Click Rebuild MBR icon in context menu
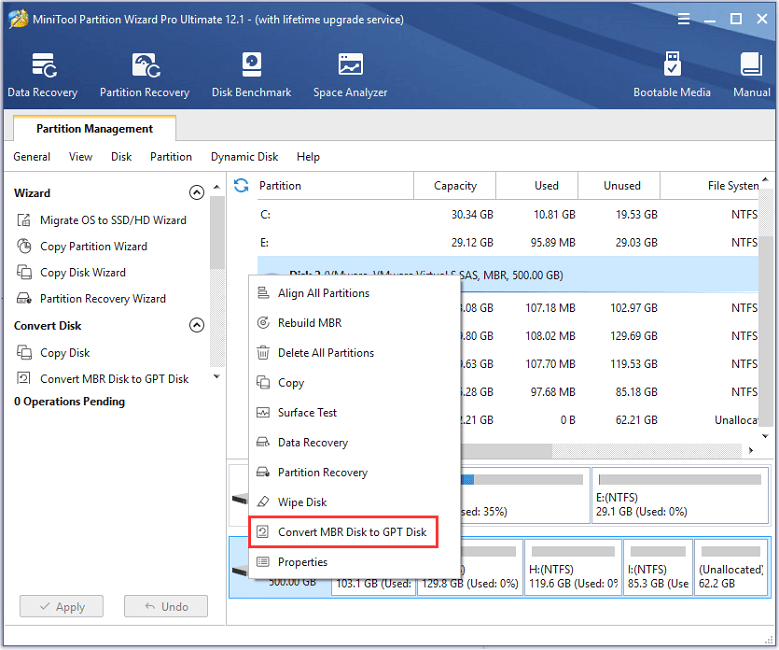Screen dimensions: 779x650 (263, 323)
